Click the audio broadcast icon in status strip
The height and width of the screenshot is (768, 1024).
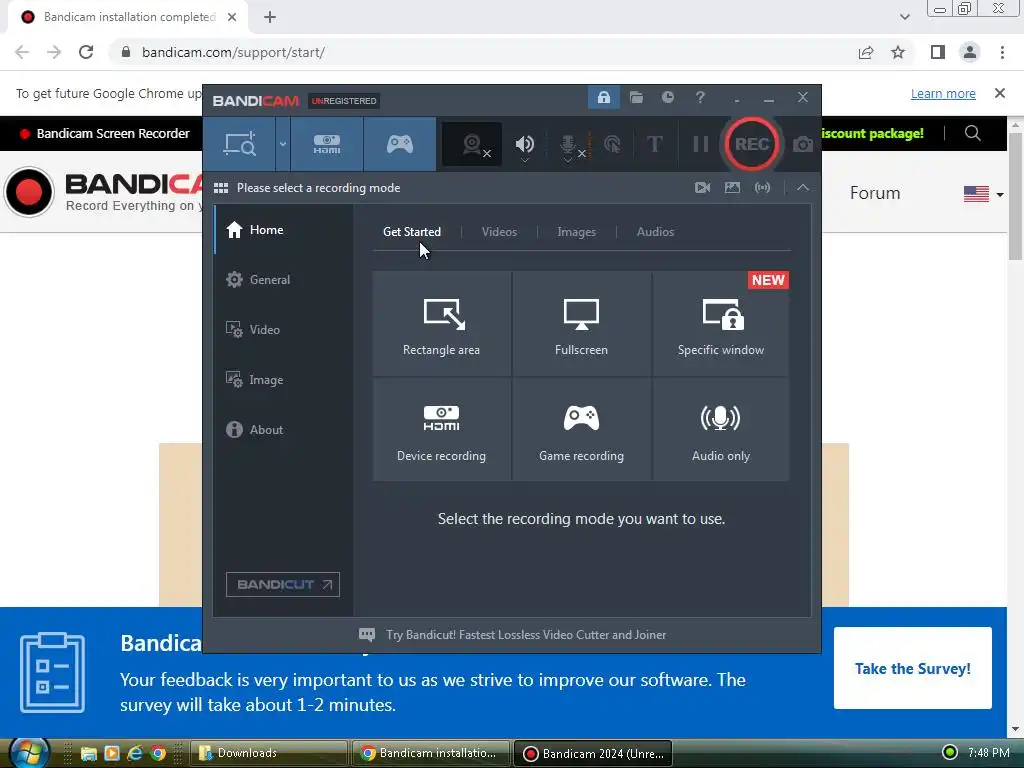(x=762, y=188)
